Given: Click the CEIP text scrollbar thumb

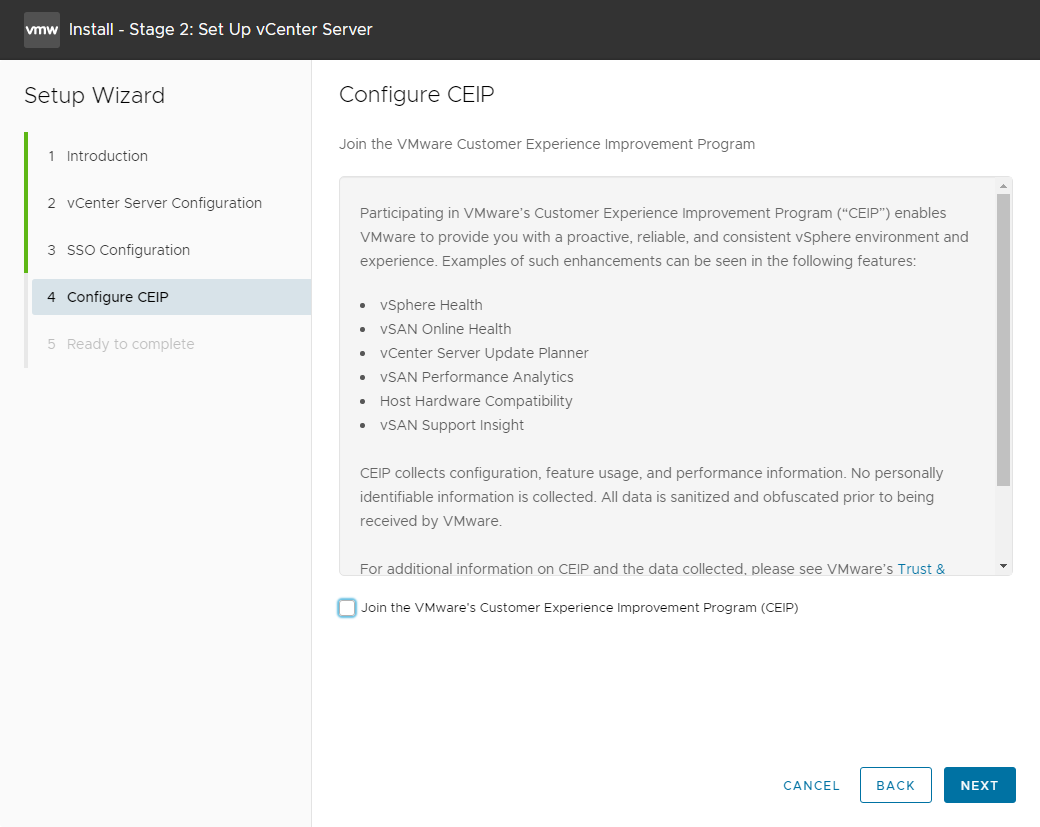Looking at the screenshot, I should click(1003, 340).
